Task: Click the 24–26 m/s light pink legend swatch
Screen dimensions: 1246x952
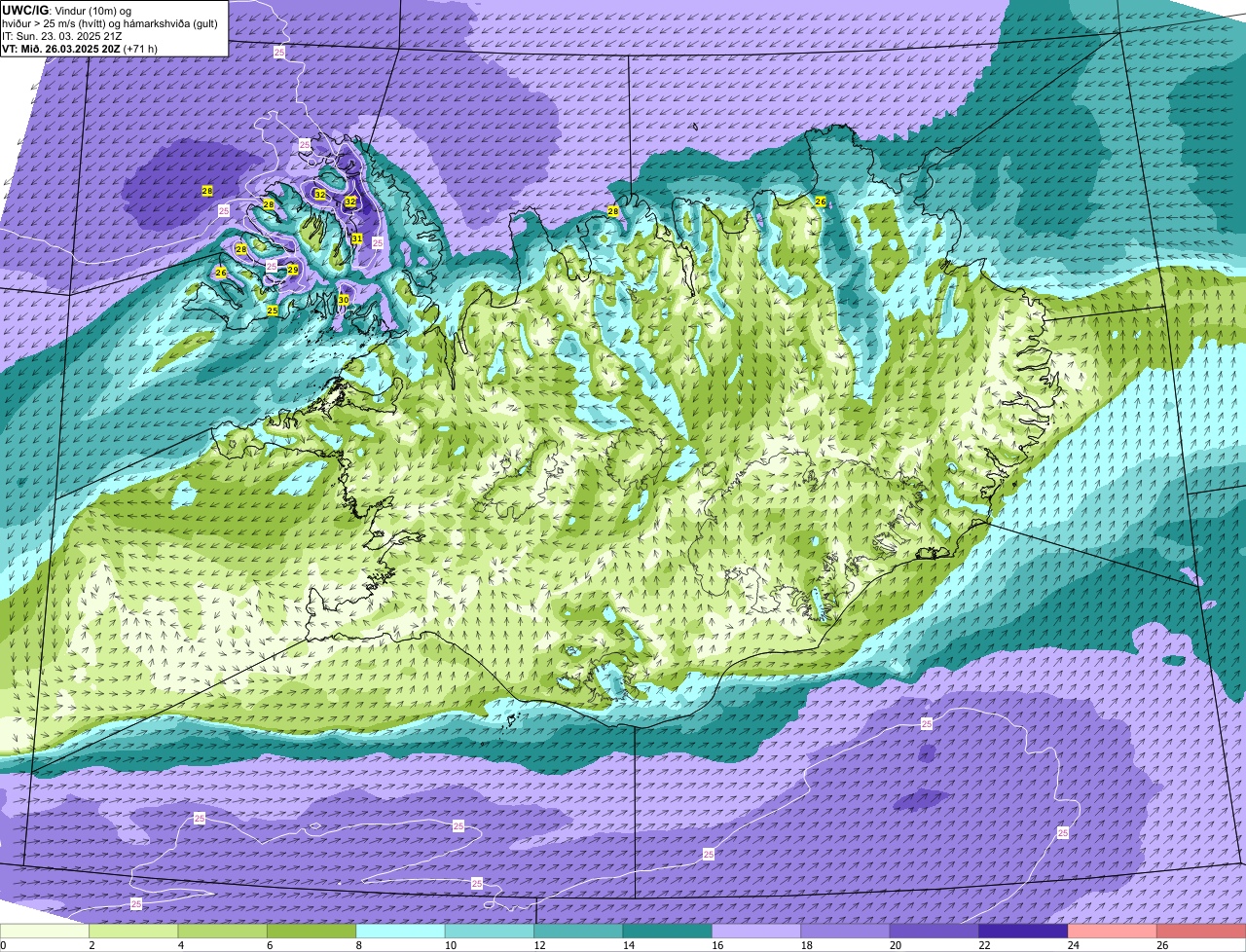Action: pos(1113,932)
